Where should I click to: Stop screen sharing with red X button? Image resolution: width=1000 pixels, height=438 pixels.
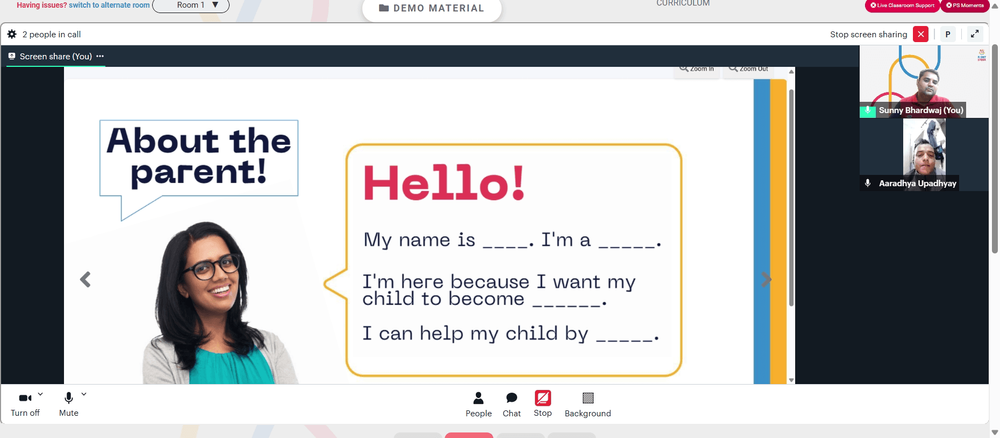(x=920, y=34)
